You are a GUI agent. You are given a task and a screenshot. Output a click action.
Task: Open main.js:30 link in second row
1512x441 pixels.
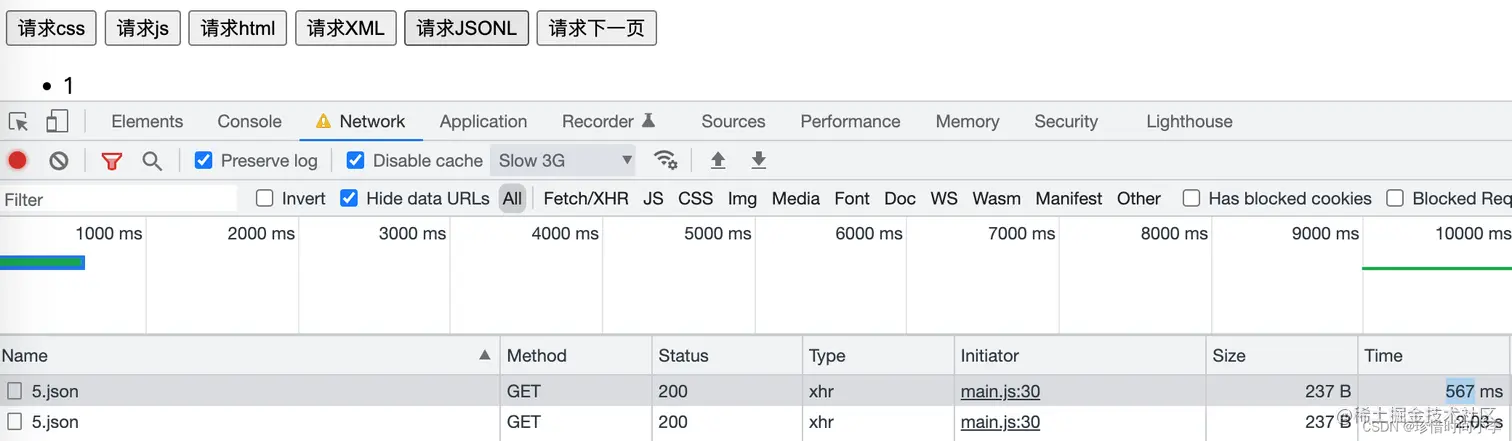(x=1000, y=422)
